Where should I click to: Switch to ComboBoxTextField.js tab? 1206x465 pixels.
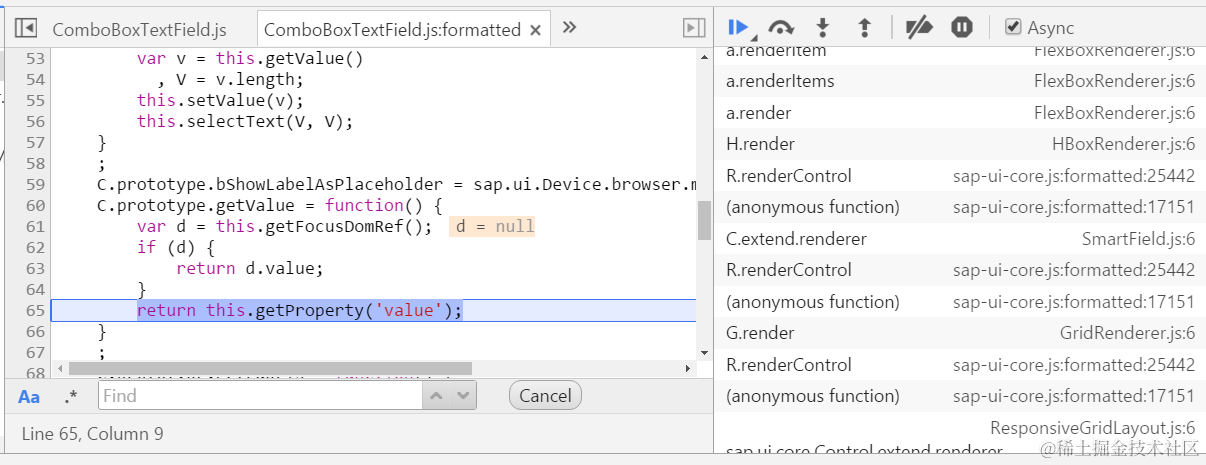tap(139, 30)
